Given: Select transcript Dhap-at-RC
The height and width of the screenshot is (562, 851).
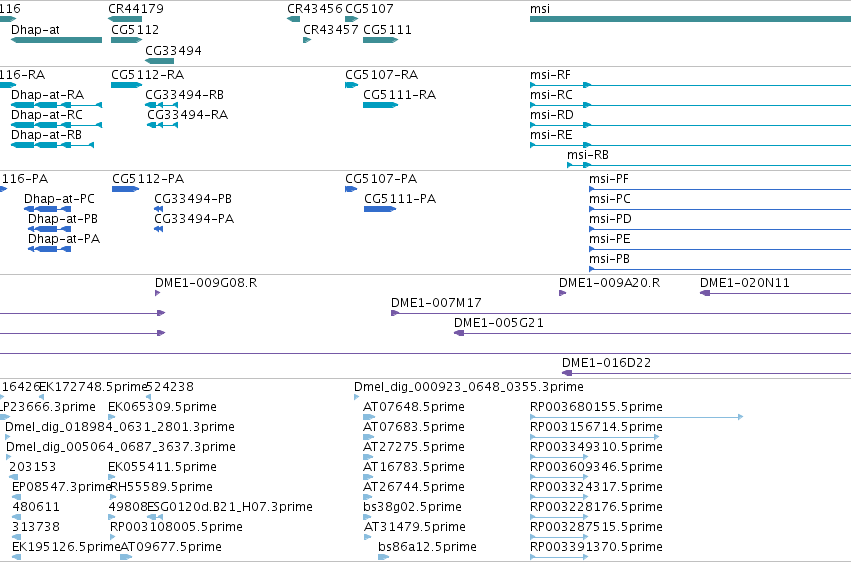Looking at the screenshot, I should 56,125.
